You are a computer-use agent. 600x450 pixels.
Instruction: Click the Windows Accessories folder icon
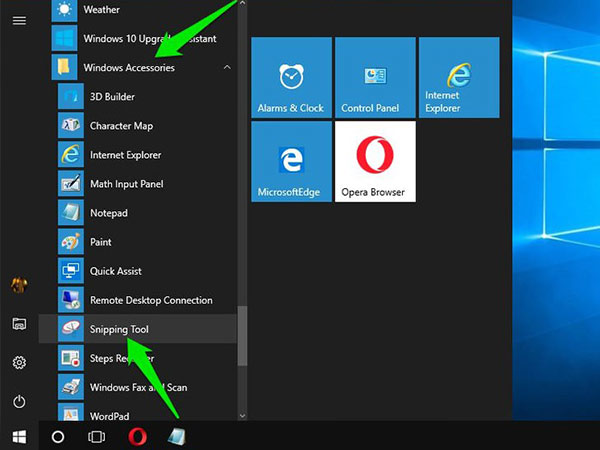click(x=64, y=67)
